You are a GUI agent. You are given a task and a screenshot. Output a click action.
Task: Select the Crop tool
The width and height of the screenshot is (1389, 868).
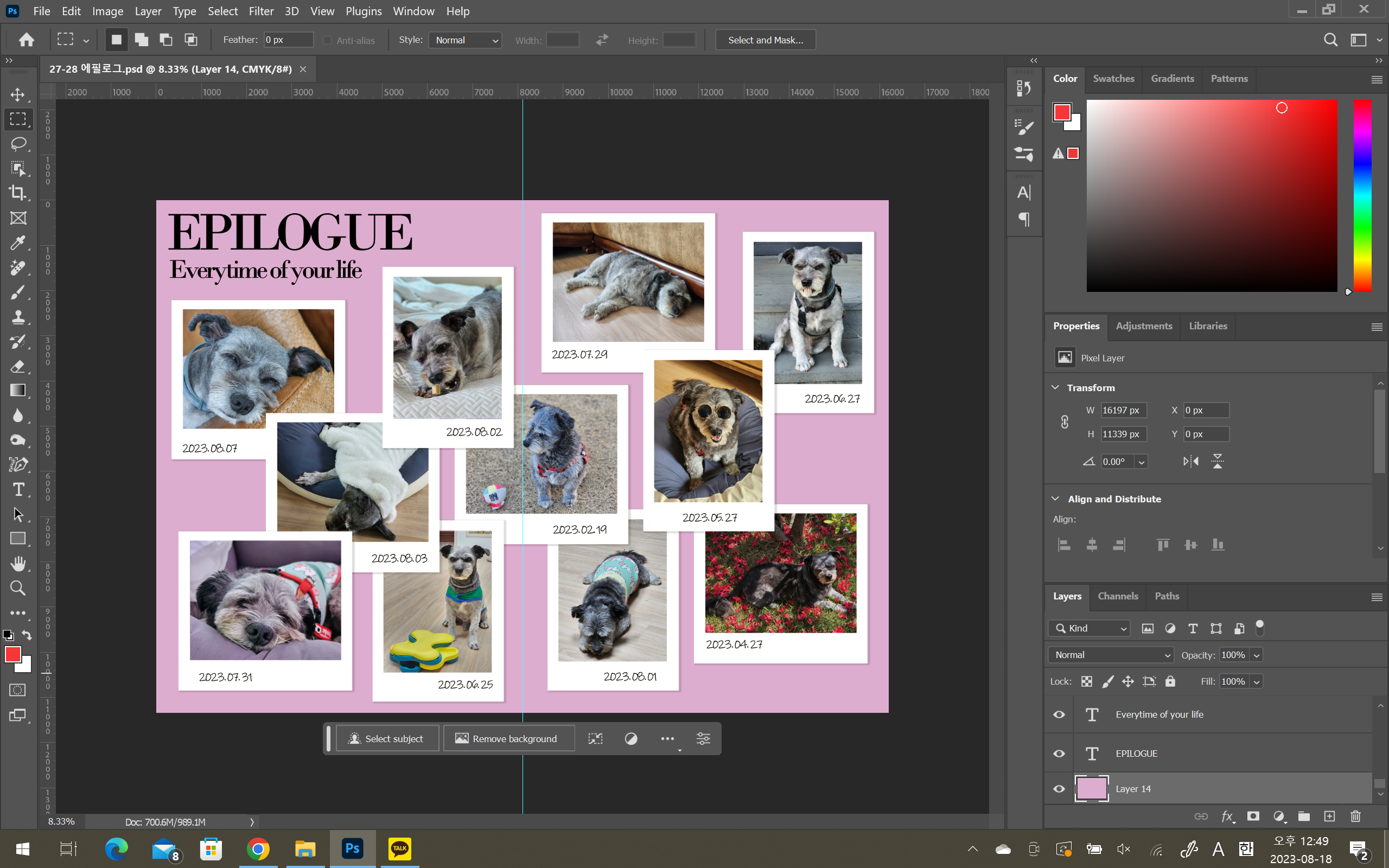18,193
